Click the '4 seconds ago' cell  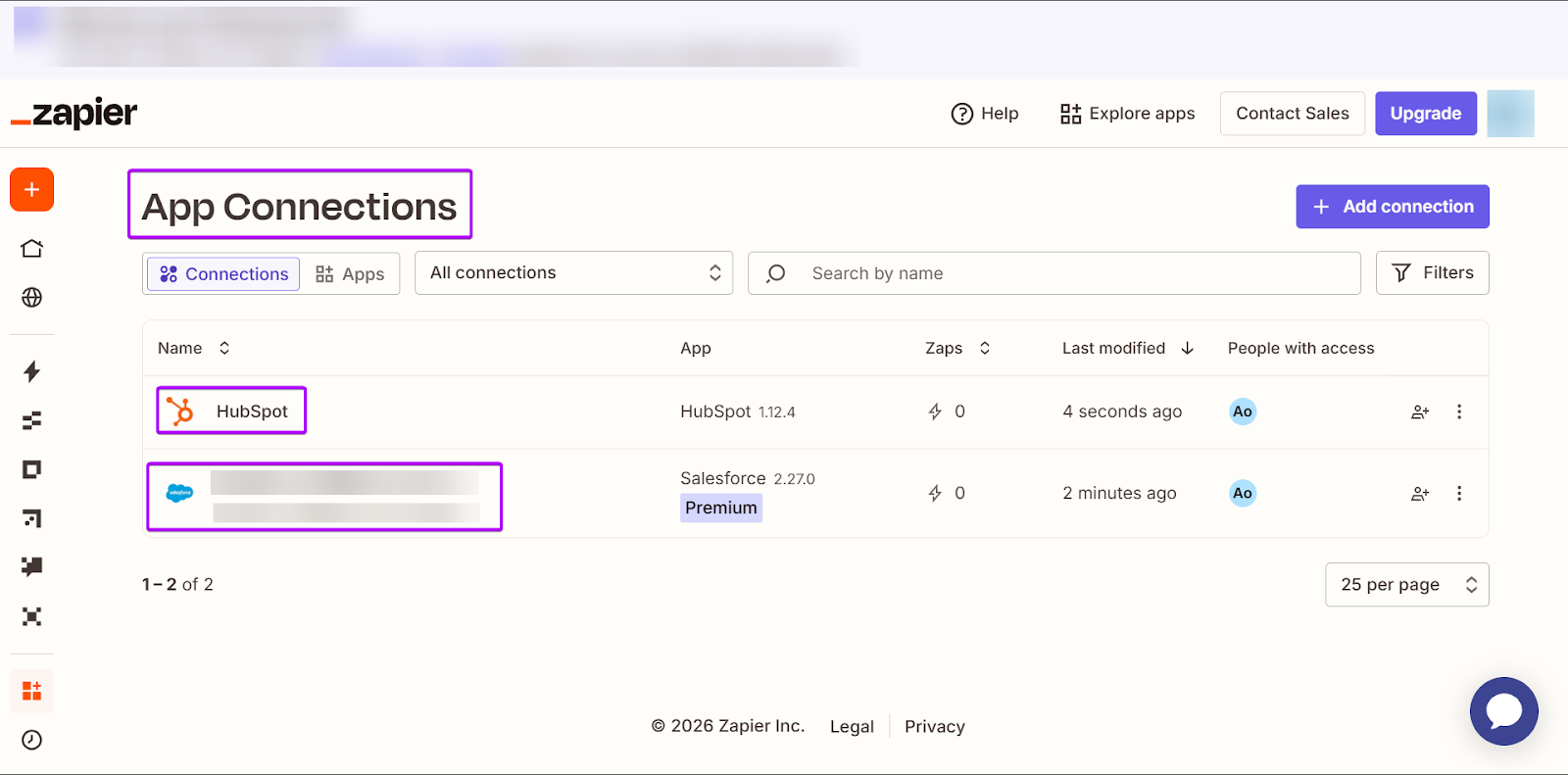tap(1122, 412)
